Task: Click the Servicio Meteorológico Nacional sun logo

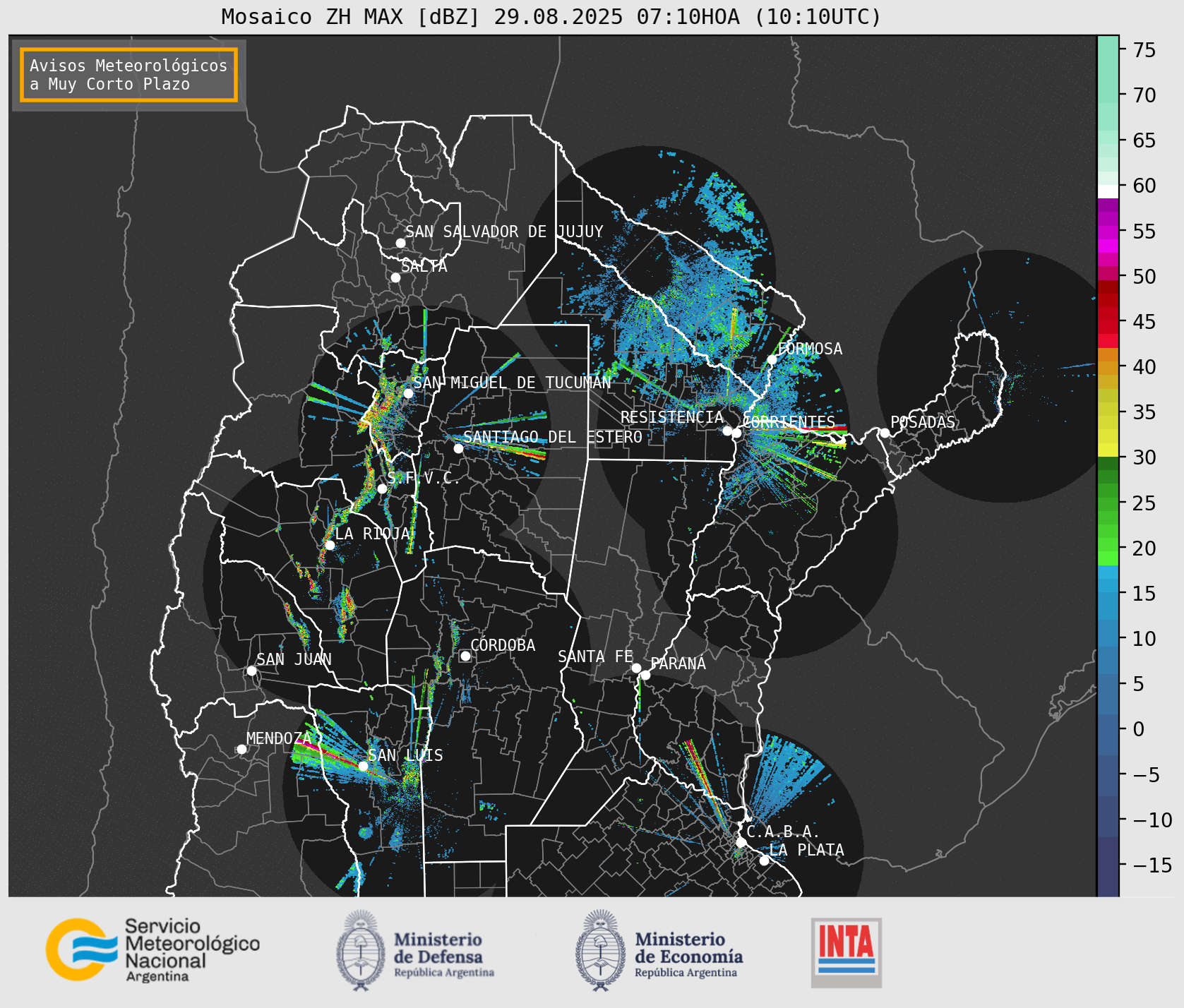Action: (x=82, y=949)
